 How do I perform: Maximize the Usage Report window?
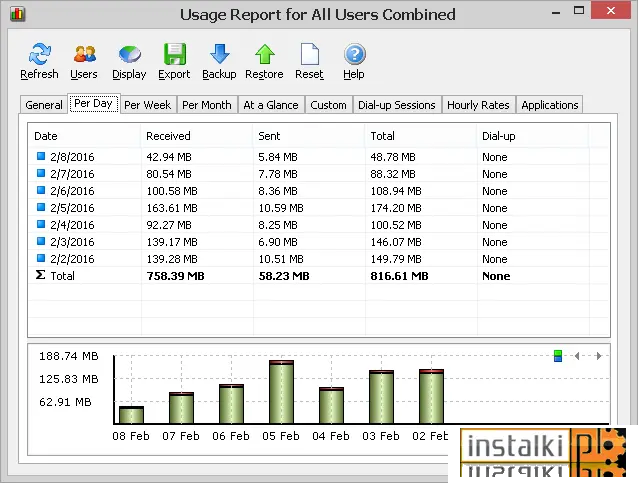[x=579, y=11]
